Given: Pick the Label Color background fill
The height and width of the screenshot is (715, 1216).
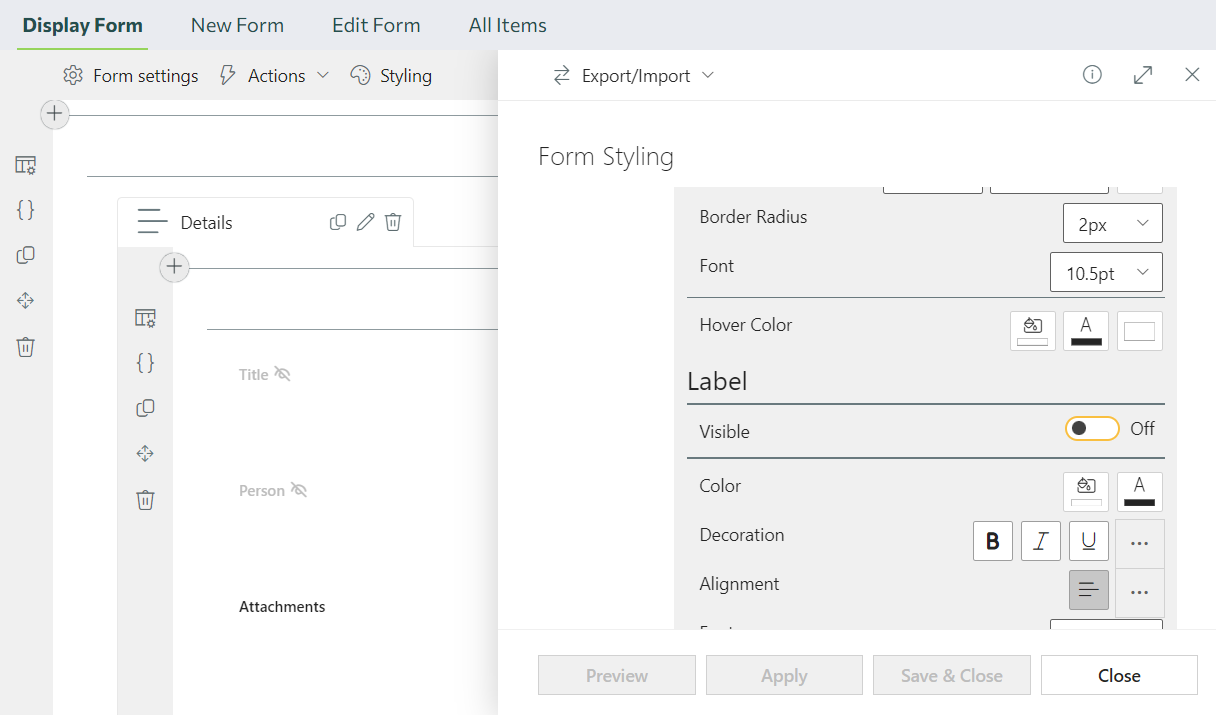Looking at the screenshot, I should pyautogui.click(x=1086, y=491).
